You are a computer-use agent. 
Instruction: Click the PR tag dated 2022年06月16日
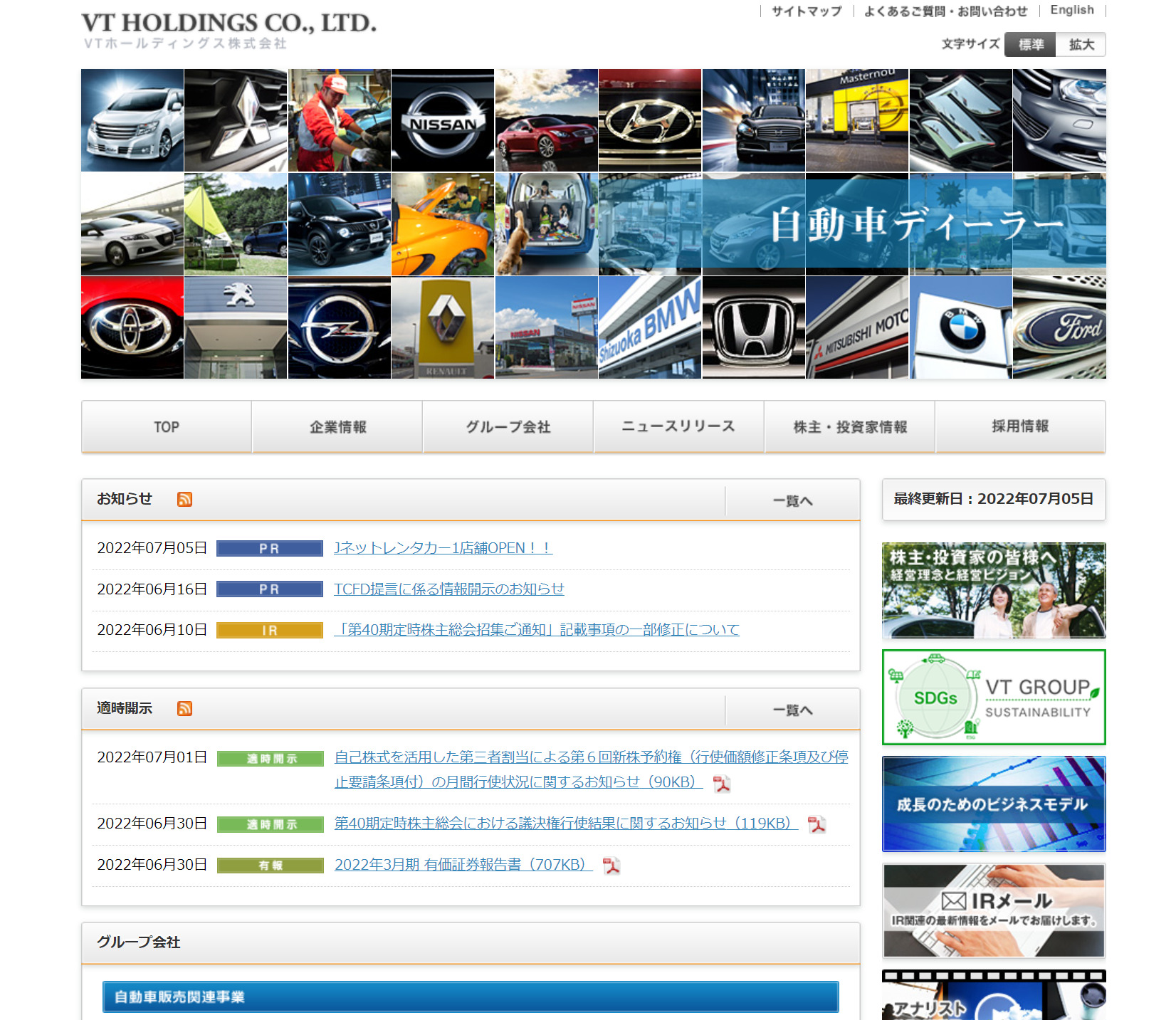tap(270, 589)
